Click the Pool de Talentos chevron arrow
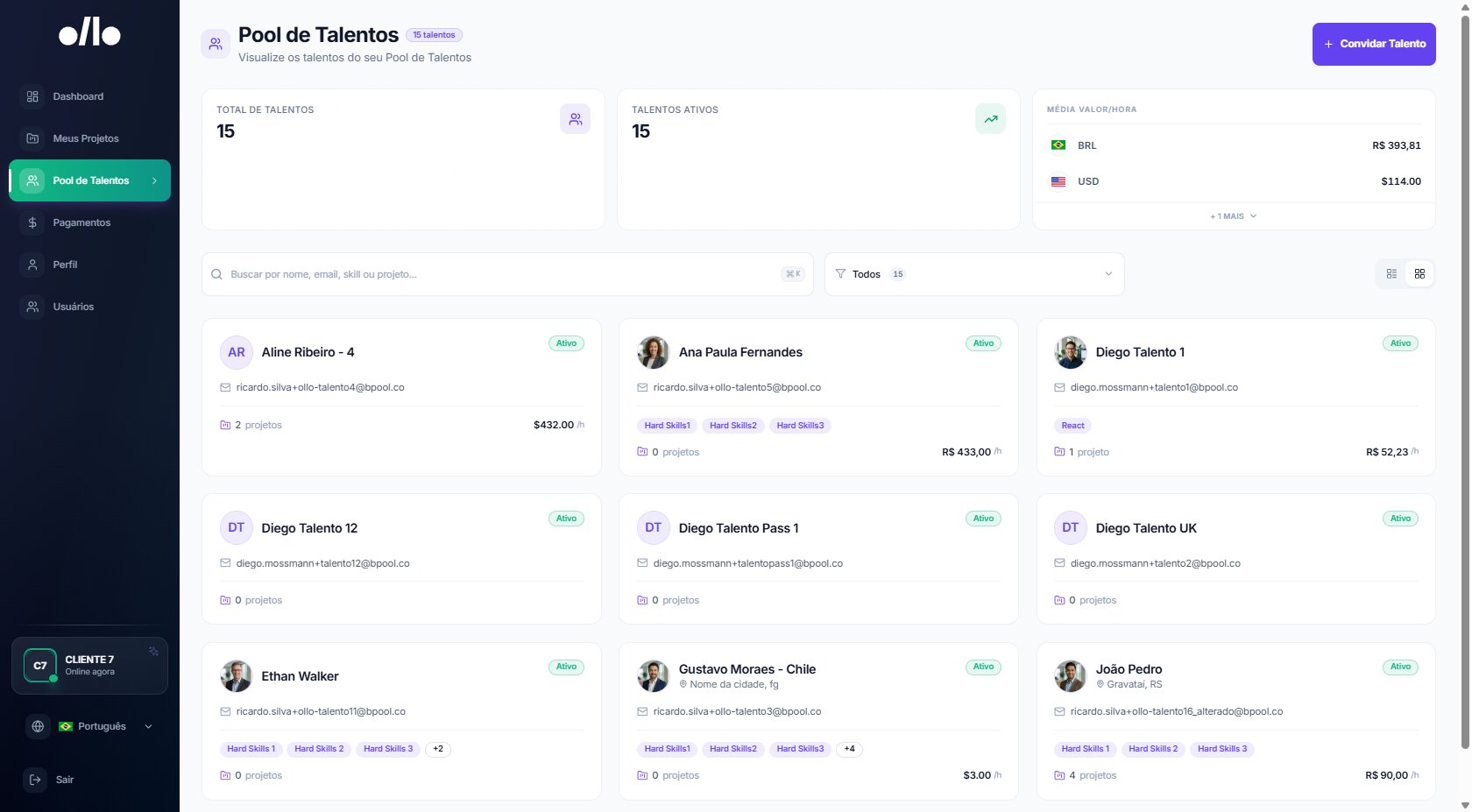Screen dimensions: 1472x812 [154, 180]
